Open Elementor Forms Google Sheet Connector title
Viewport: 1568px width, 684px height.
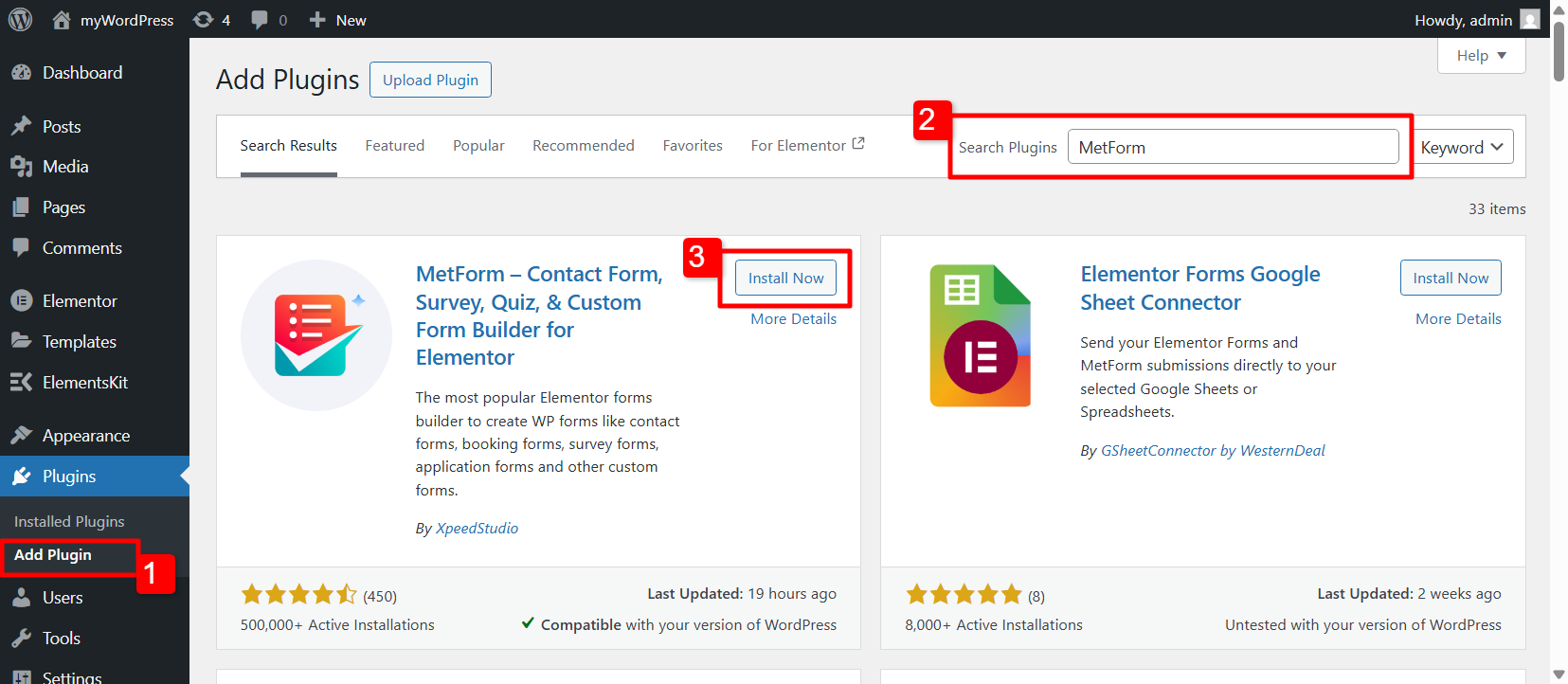(1200, 288)
